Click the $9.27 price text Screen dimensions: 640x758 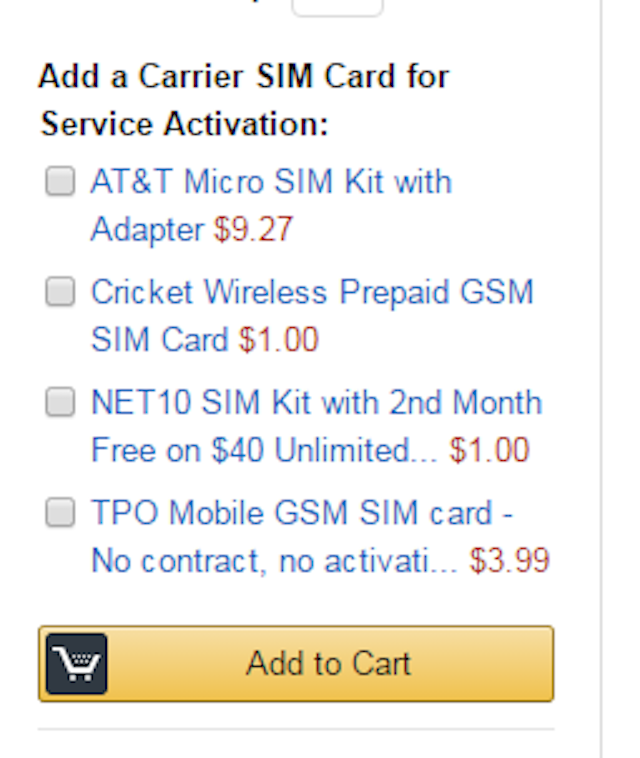click(253, 230)
